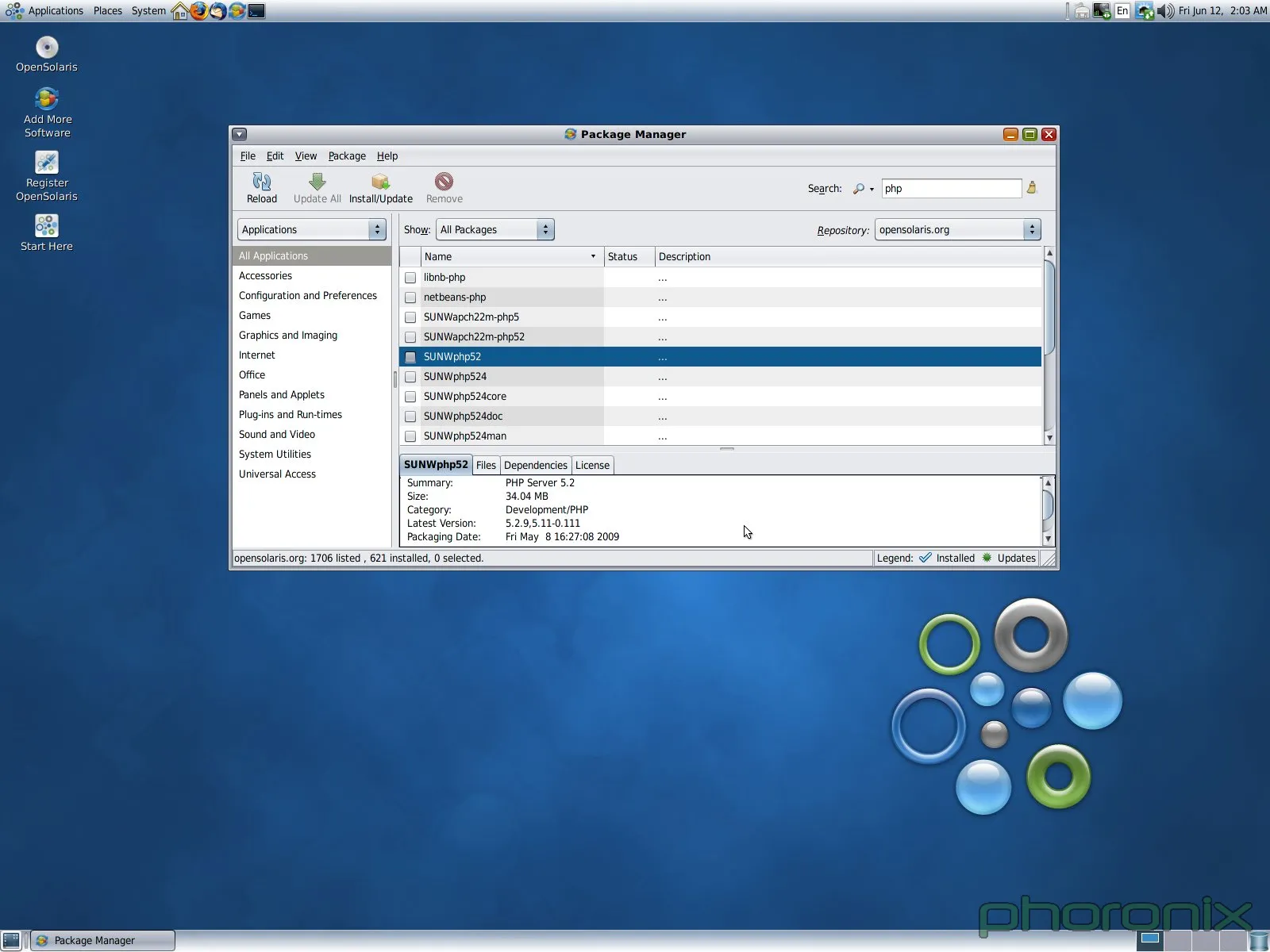Check the SUNWapch22m-php52 package checkbox
Screen dimensions: 1270x952
[410, 337]
